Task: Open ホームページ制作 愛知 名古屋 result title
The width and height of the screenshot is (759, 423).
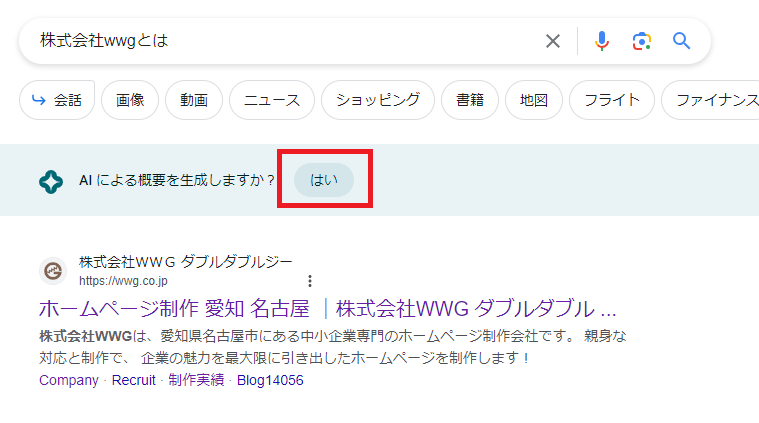Action: [327, 307]
